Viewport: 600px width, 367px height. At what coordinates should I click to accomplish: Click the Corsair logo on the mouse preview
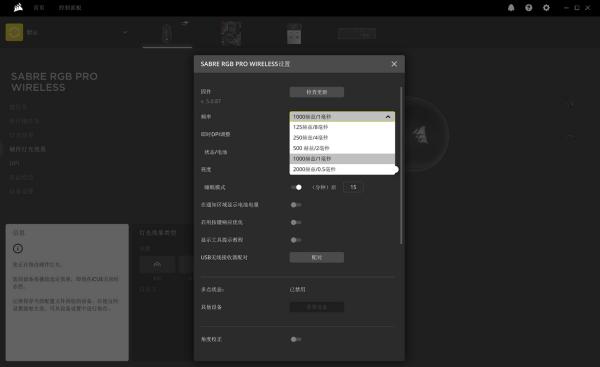pyautogui.click(x=421, y=134)
